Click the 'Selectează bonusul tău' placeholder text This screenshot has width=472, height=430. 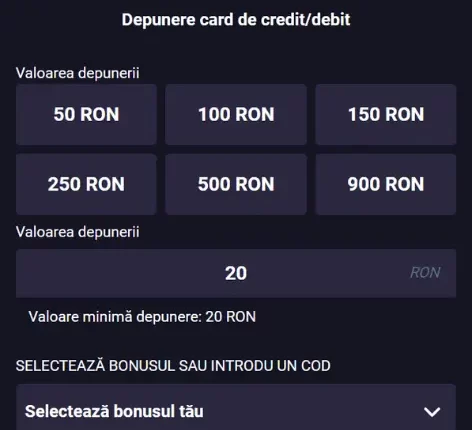pos(114,411)
